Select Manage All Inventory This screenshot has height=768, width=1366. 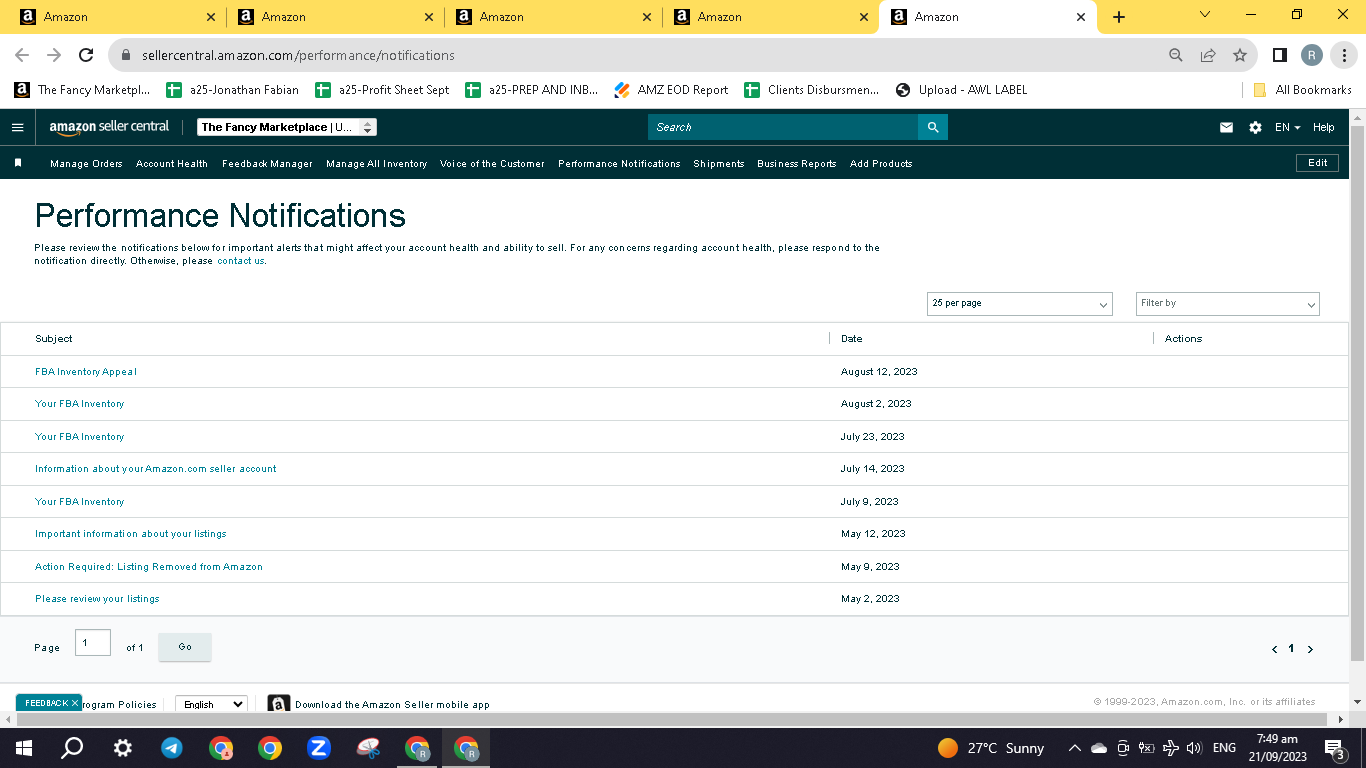click(376, 163)
